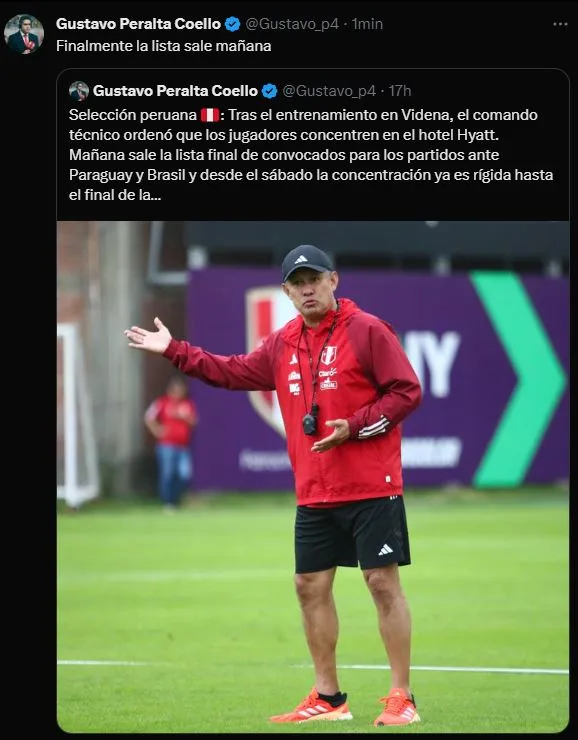Viewport: 578px width, 740px height.
Task: Click the small avatar in the quoted tweet header
Action: click(x=79, y=91)
